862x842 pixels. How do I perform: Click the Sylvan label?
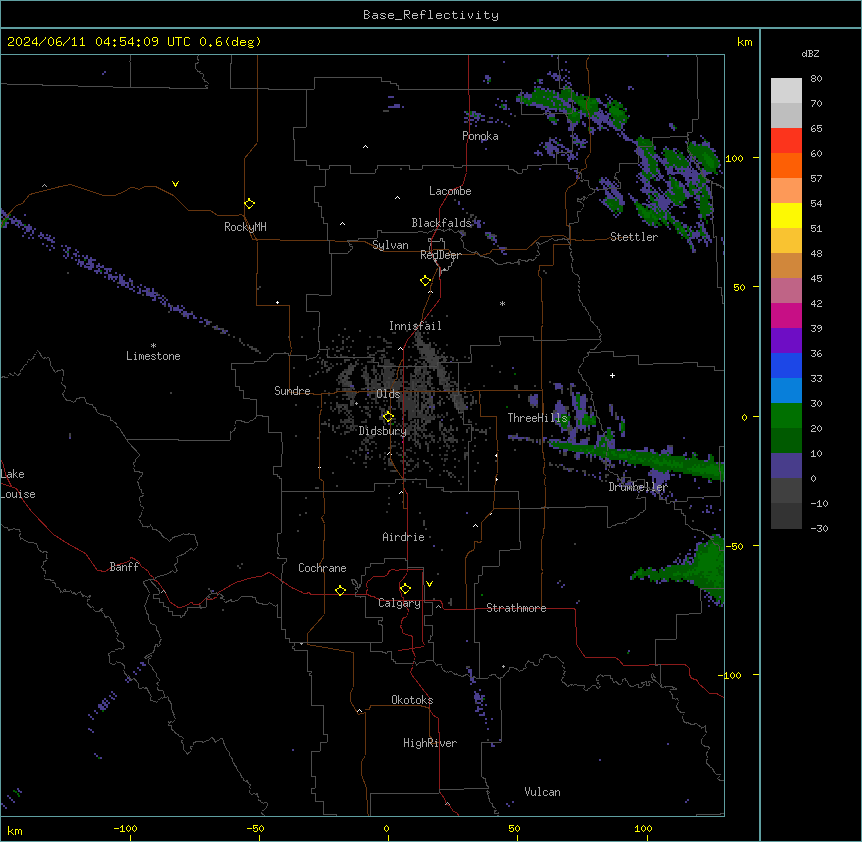coord(390,245)
